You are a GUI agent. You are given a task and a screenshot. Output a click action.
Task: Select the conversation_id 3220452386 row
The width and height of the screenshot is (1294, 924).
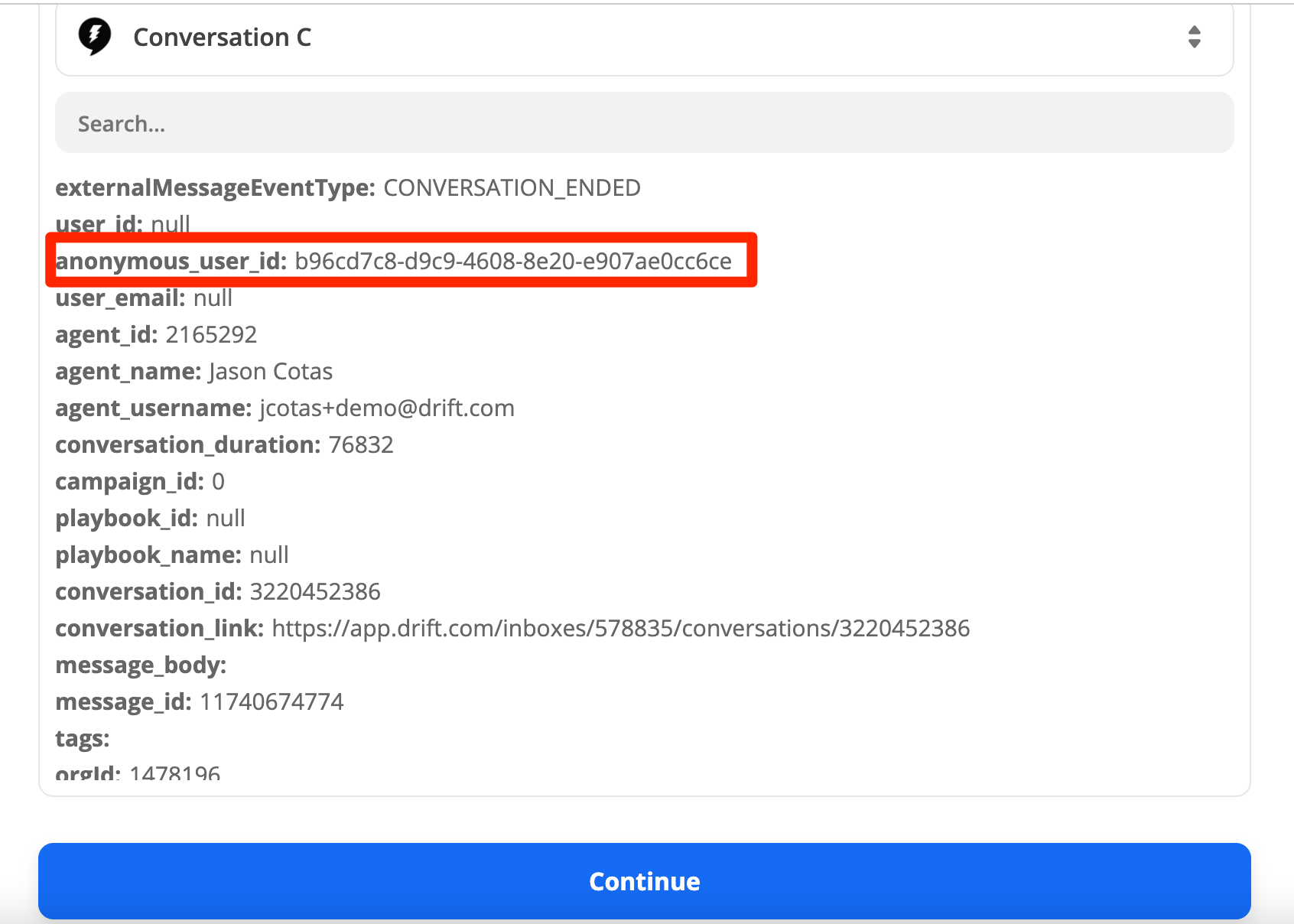point(218,591)
